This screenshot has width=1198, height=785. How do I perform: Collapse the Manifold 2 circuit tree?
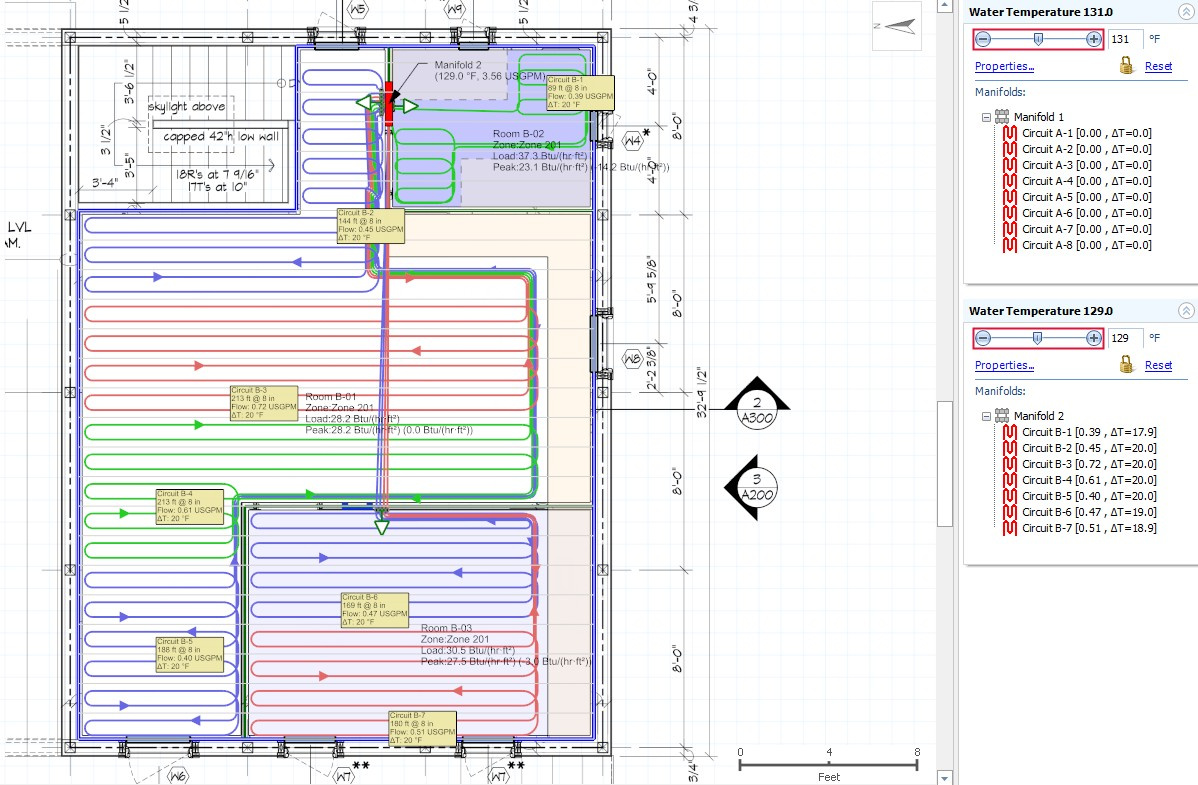[985, 416]
